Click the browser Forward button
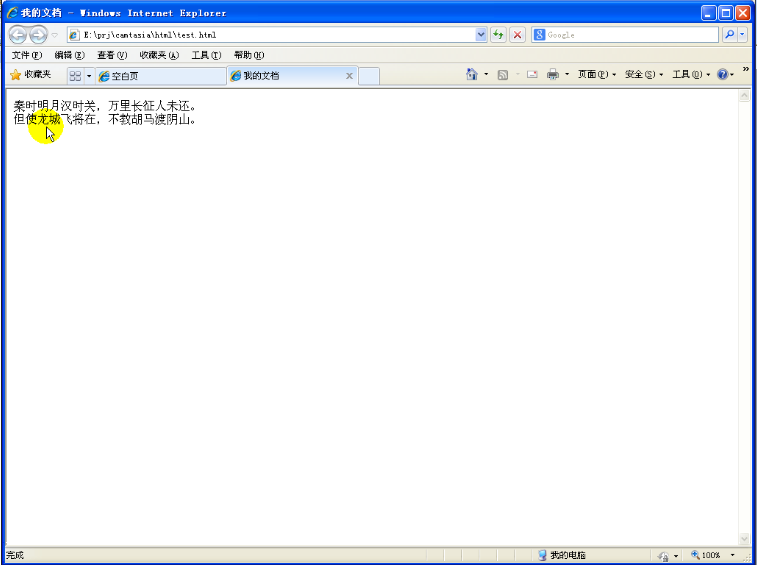Viewport: 757px width, 565px height. [38, 35]
